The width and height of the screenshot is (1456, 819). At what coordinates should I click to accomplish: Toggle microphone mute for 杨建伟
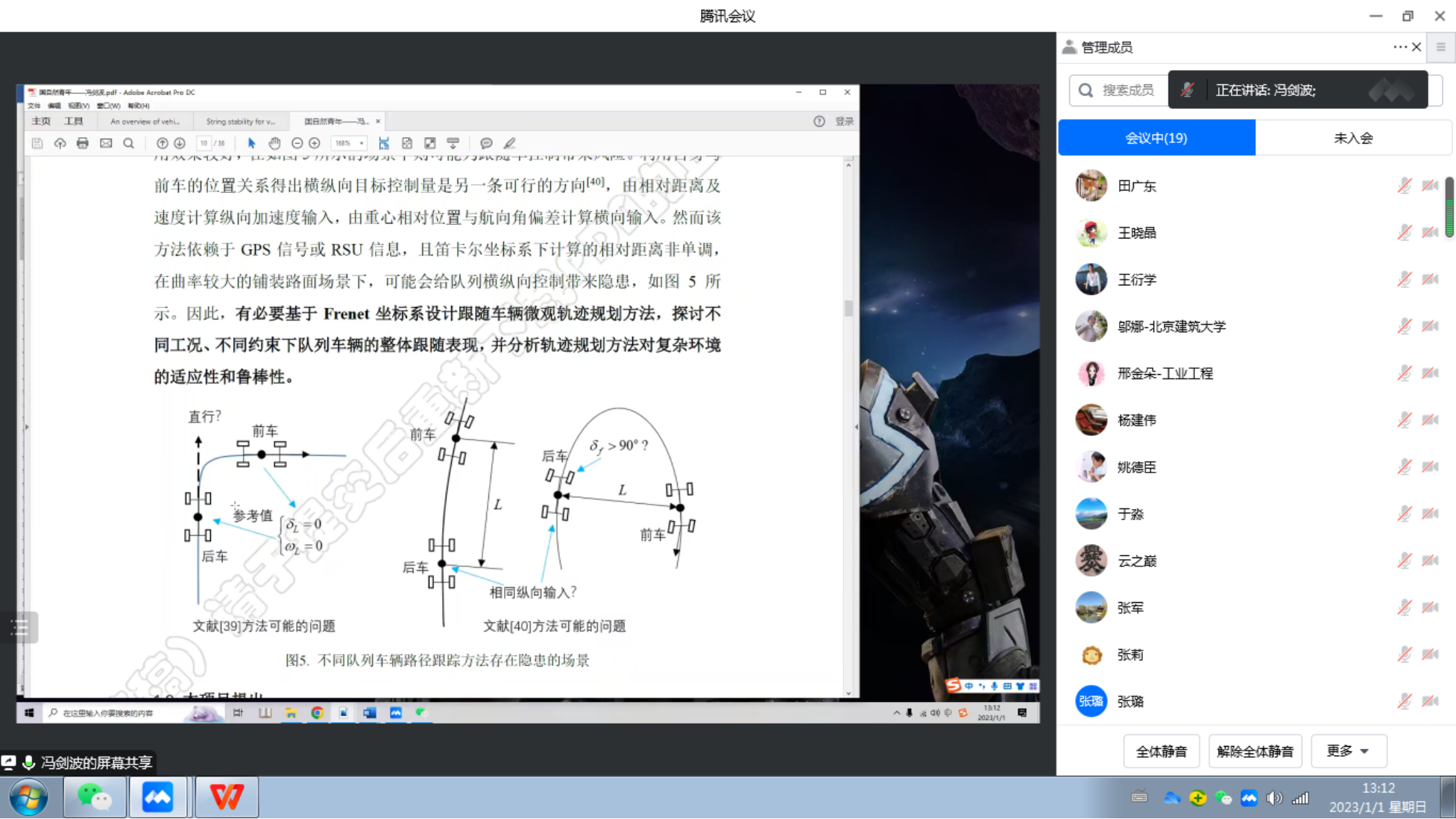(x=1404, y=420)
